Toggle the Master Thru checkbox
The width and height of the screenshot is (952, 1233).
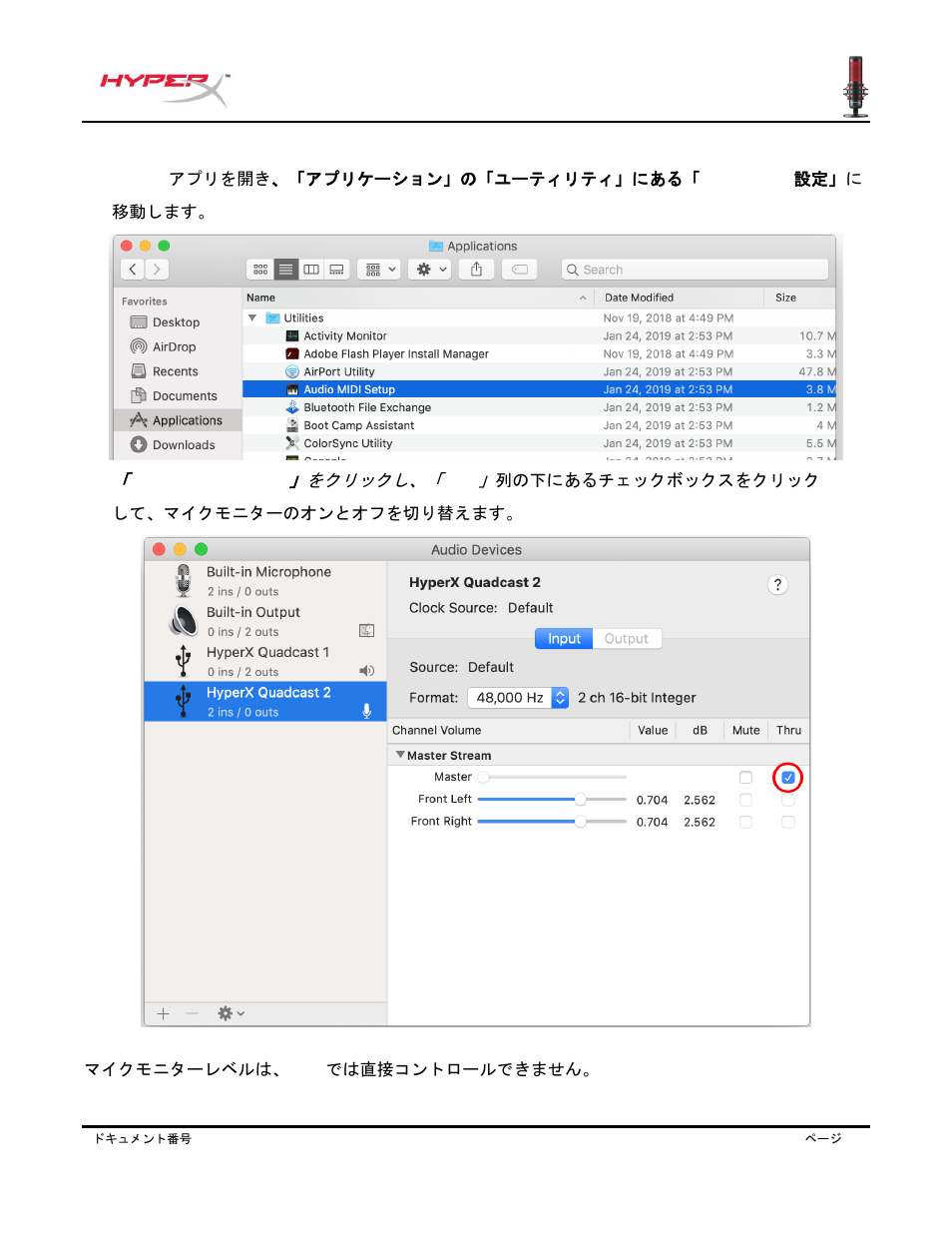click(788, 778)
